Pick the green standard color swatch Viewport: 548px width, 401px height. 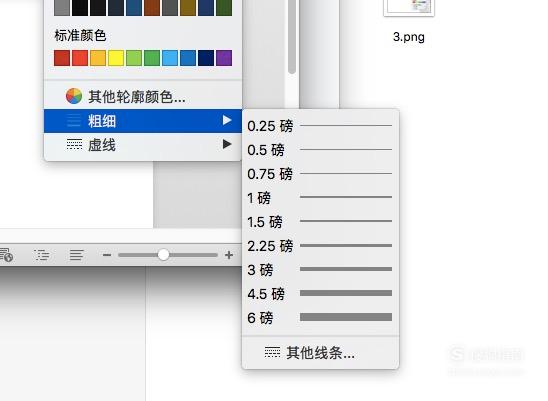(152, 58)
